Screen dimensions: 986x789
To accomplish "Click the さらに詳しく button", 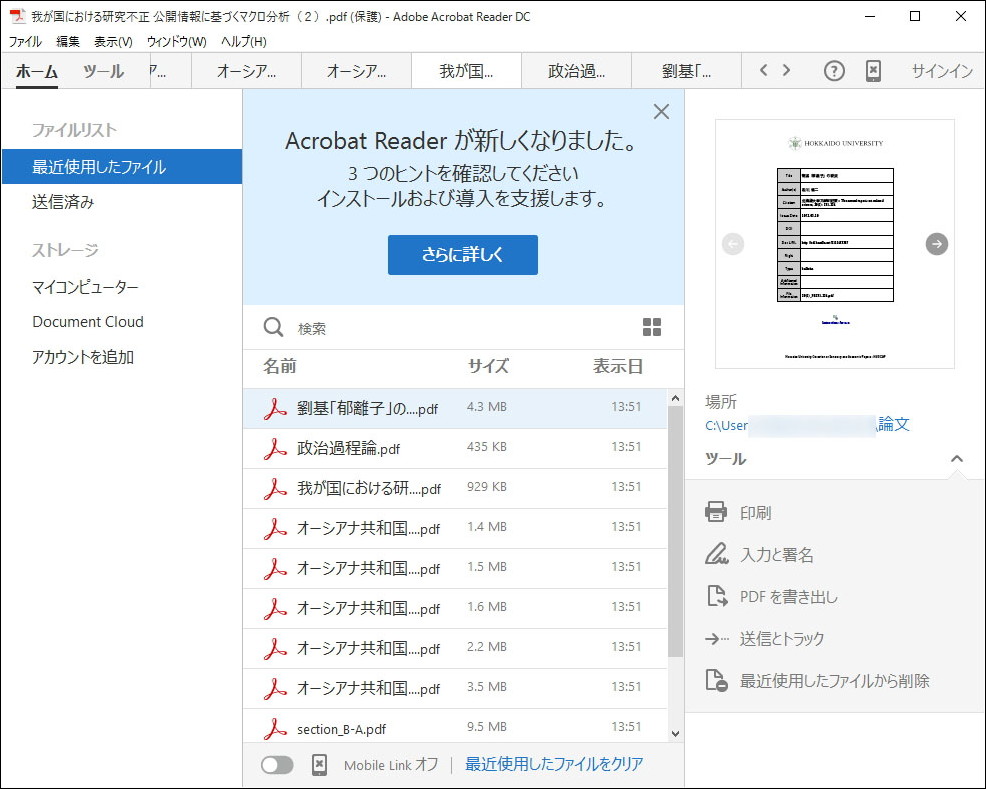I will 462,255.
